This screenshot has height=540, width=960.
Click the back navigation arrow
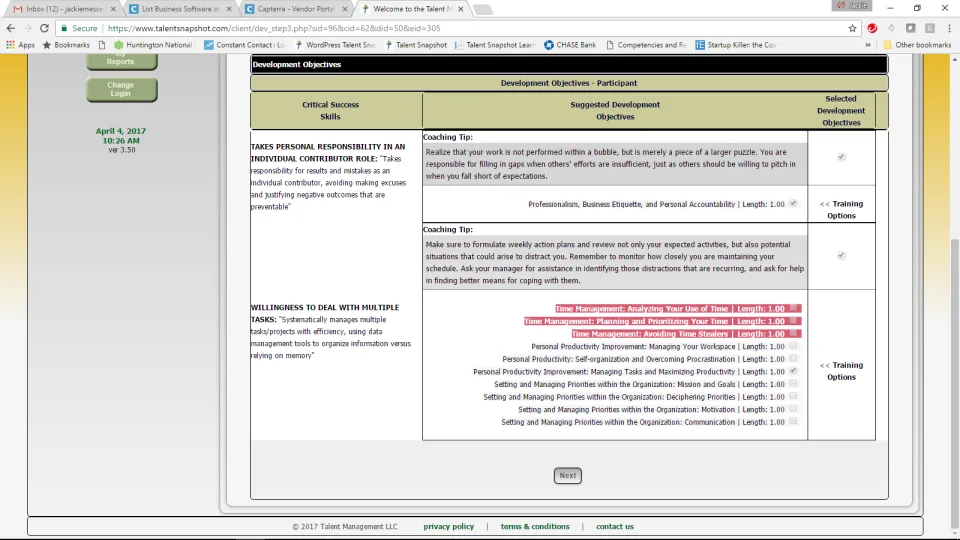(x=10, y=28)
